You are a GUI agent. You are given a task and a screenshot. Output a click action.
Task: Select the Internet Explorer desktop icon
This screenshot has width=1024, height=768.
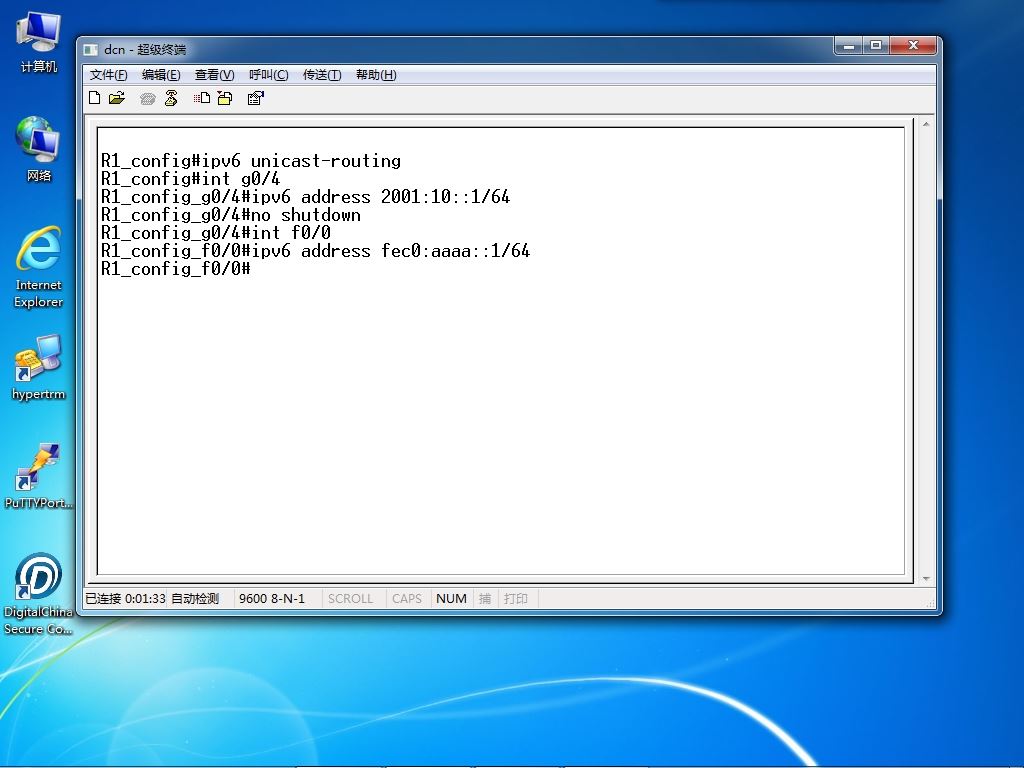click(x=39, y=266)
